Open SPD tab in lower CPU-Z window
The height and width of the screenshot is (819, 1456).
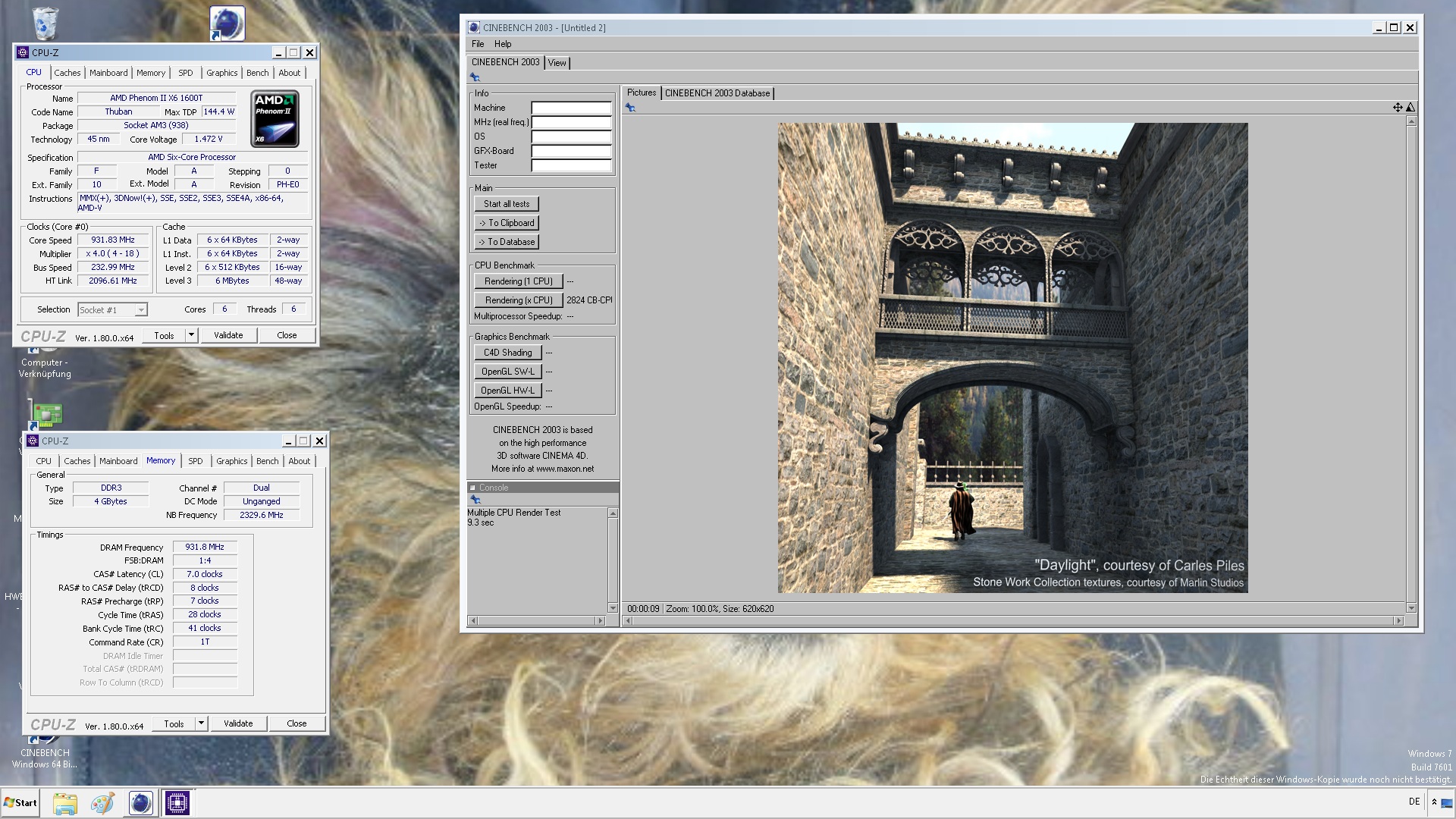(196, 461)
